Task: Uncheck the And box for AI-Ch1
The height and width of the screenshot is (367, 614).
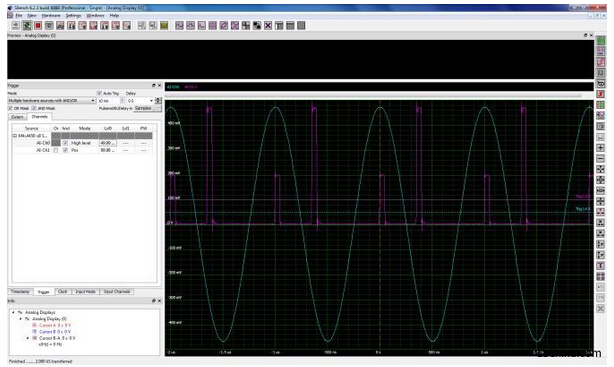Action: [x=65, y=150]
